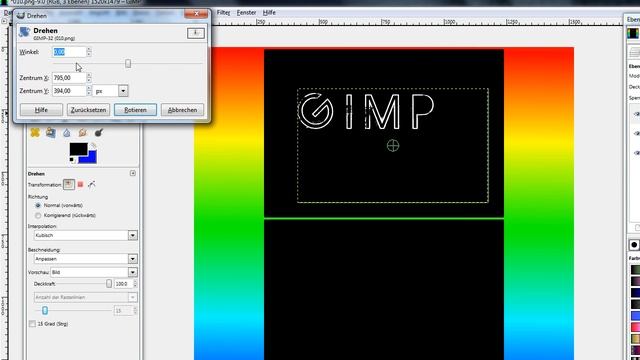Toggle visibility eye of the middle layer
The image size is (640, 360).
[637, 133]
